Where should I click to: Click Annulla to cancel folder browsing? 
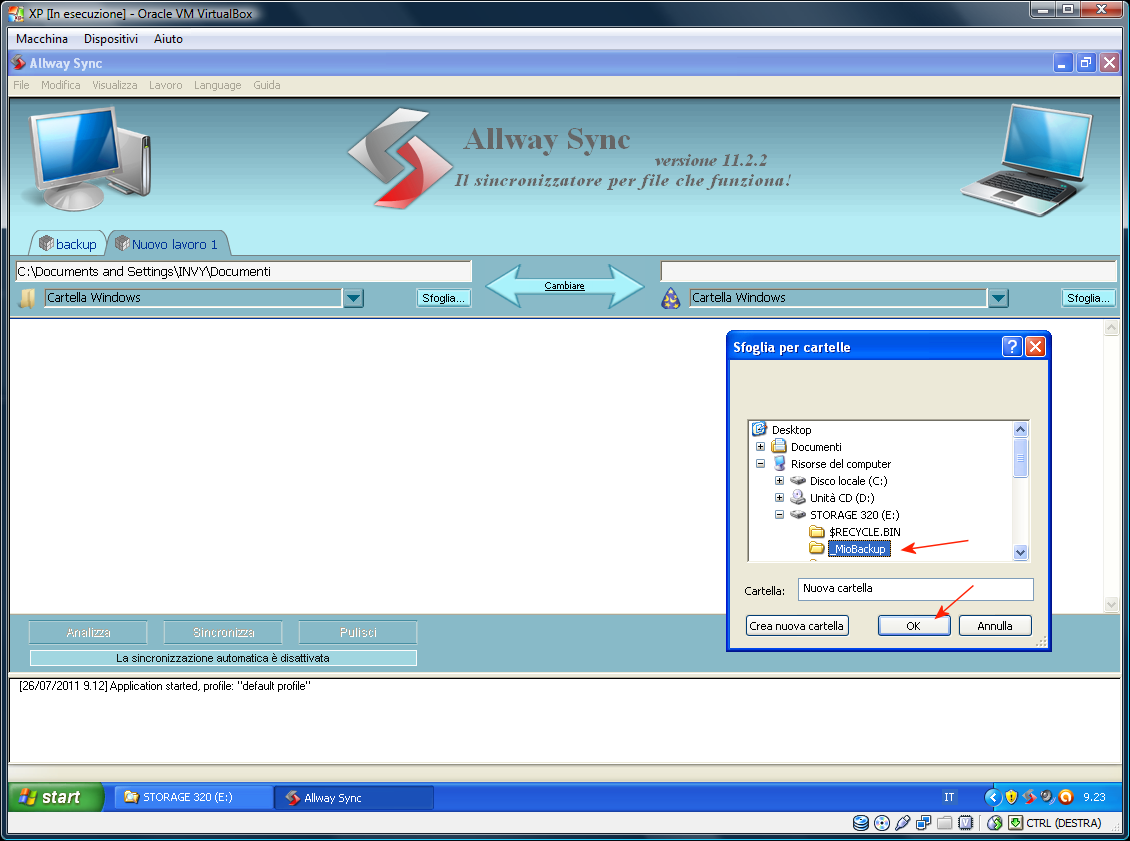coord(995,626)
